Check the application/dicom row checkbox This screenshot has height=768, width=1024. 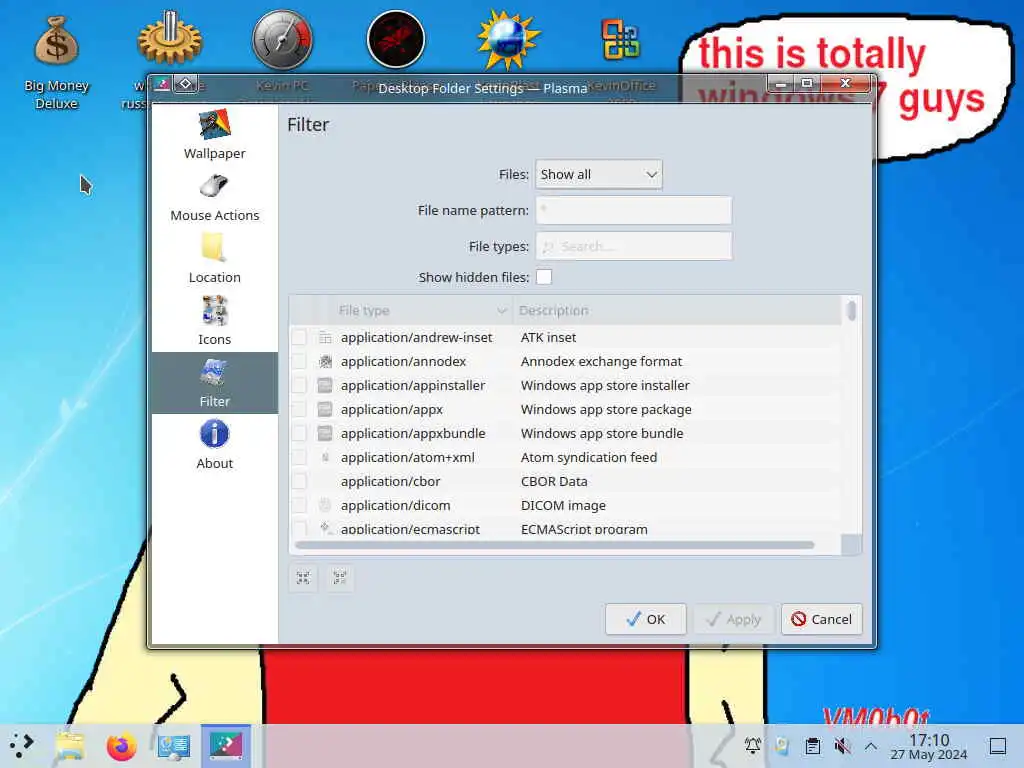click(x=299, y=505)
